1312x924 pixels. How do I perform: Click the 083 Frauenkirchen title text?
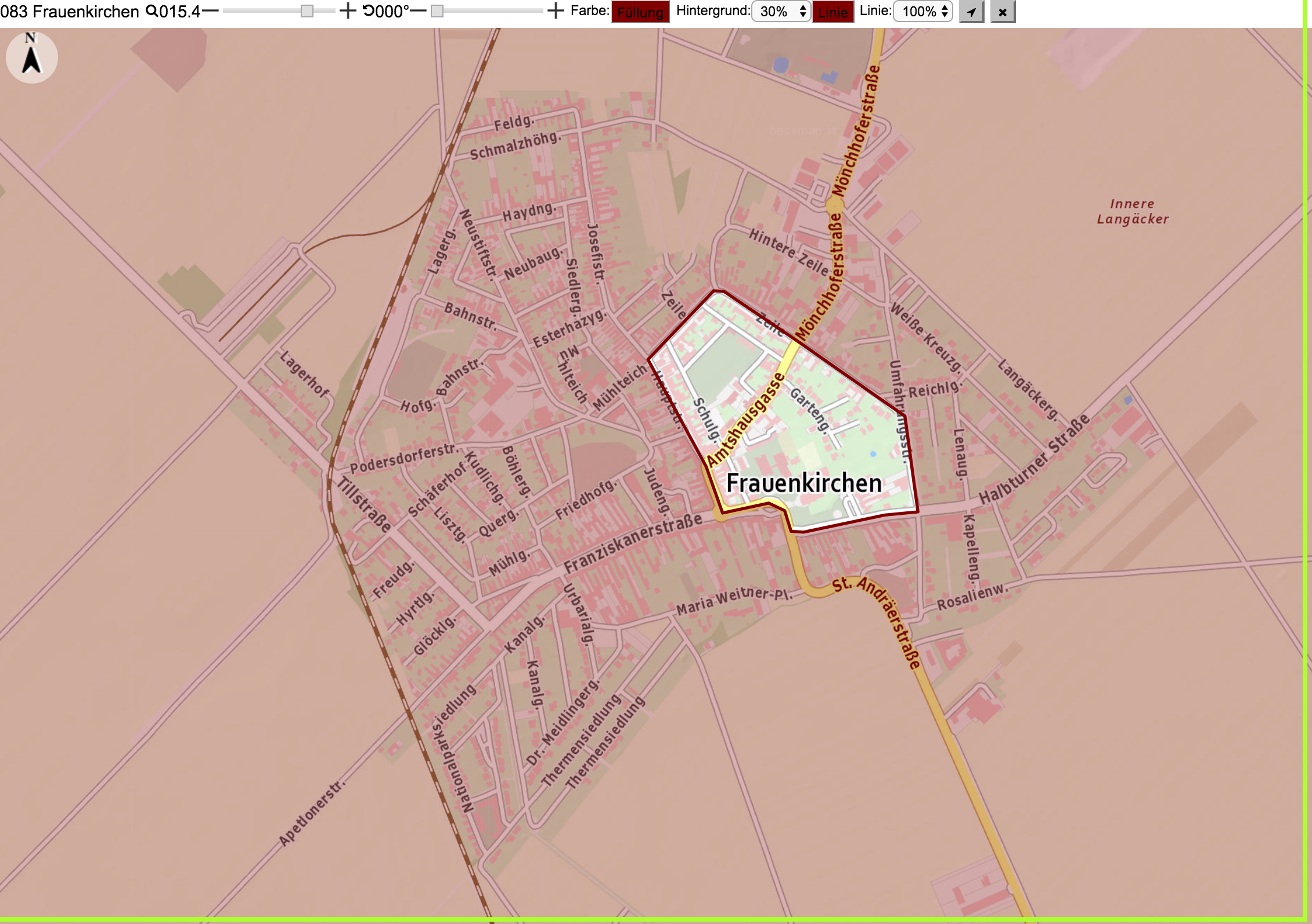tap(70, 11)
